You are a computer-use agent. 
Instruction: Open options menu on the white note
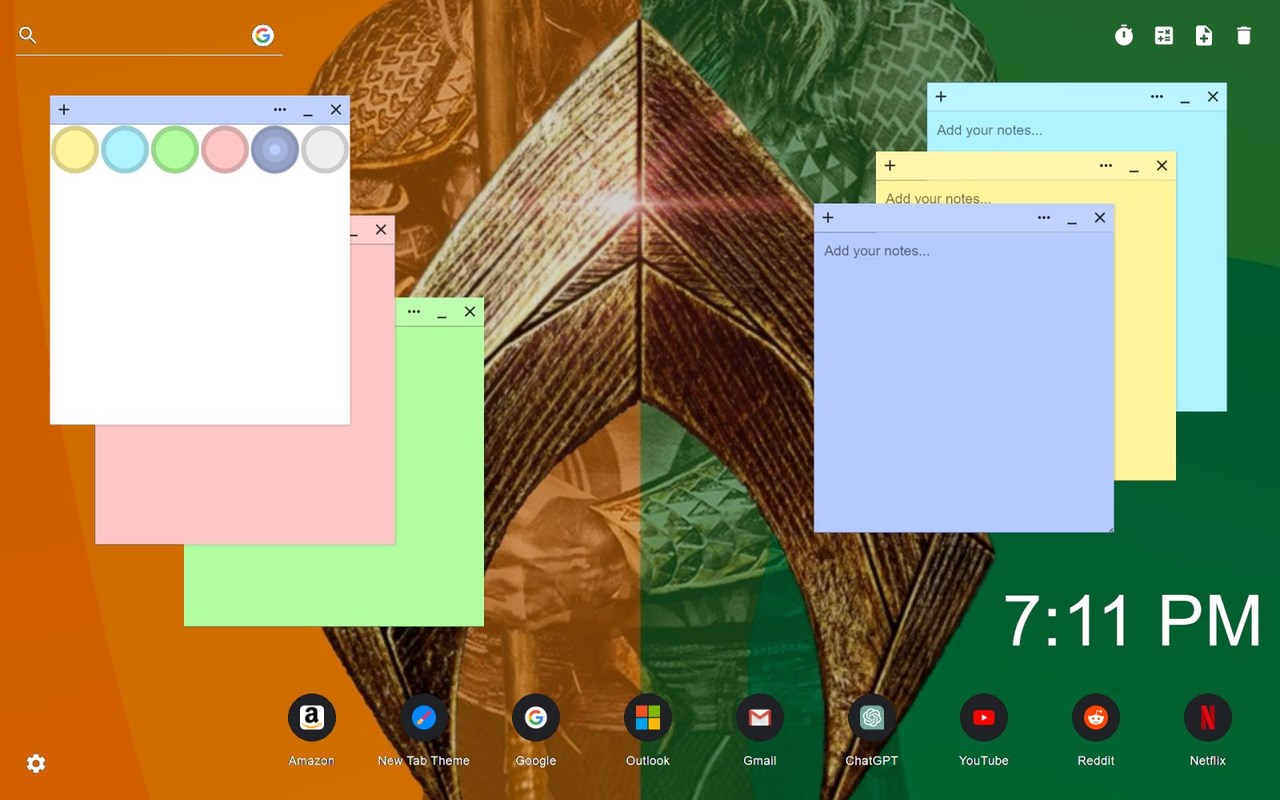tap(280, 110)
